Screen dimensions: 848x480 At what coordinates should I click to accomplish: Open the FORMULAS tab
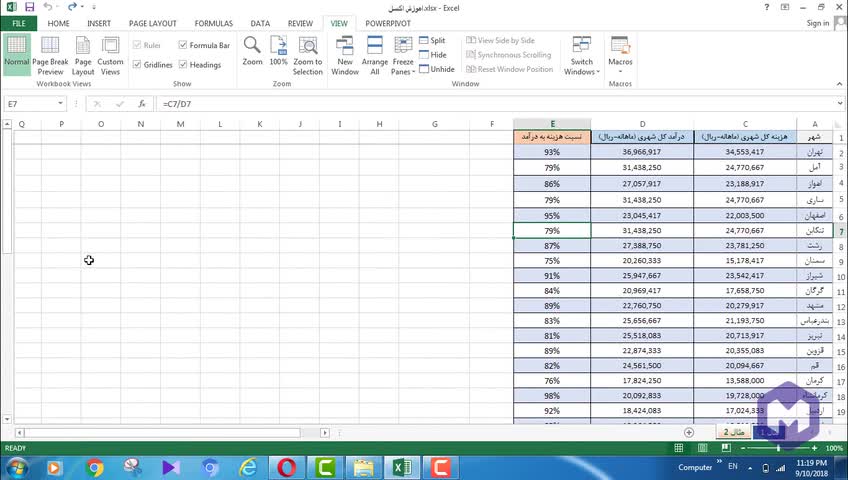214,23
